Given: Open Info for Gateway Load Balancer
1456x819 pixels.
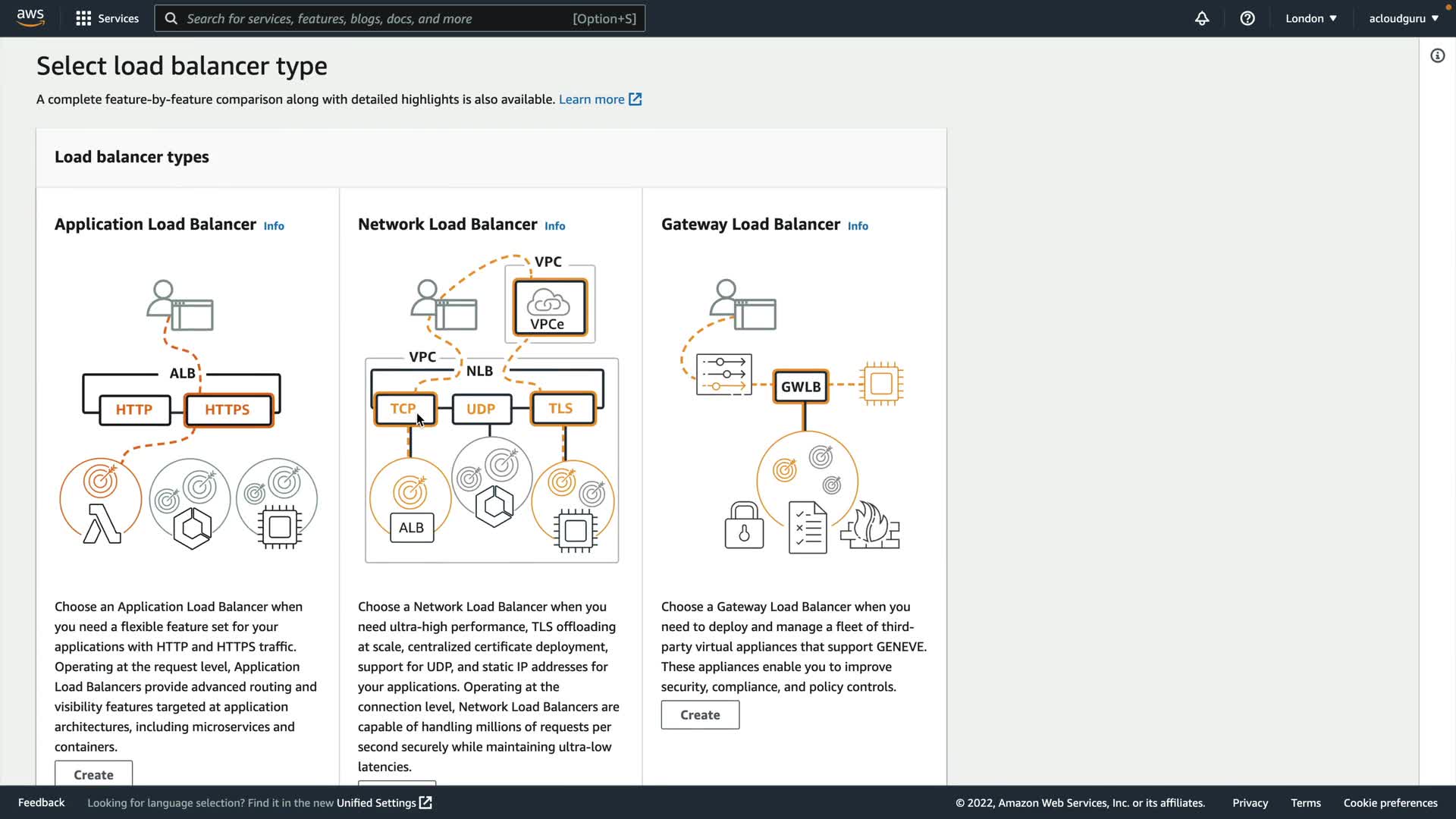Looking at the screenshot, I should (x=858, y=226).
